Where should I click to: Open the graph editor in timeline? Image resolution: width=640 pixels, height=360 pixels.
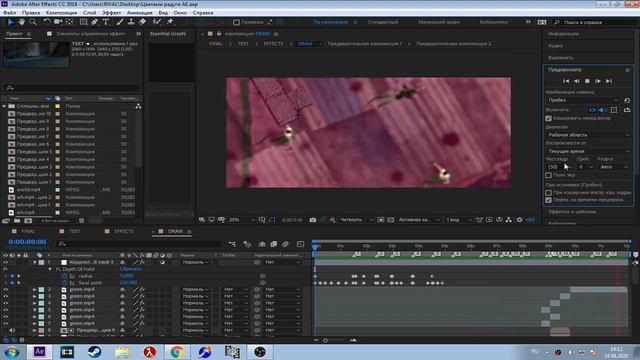pos(300,244)
